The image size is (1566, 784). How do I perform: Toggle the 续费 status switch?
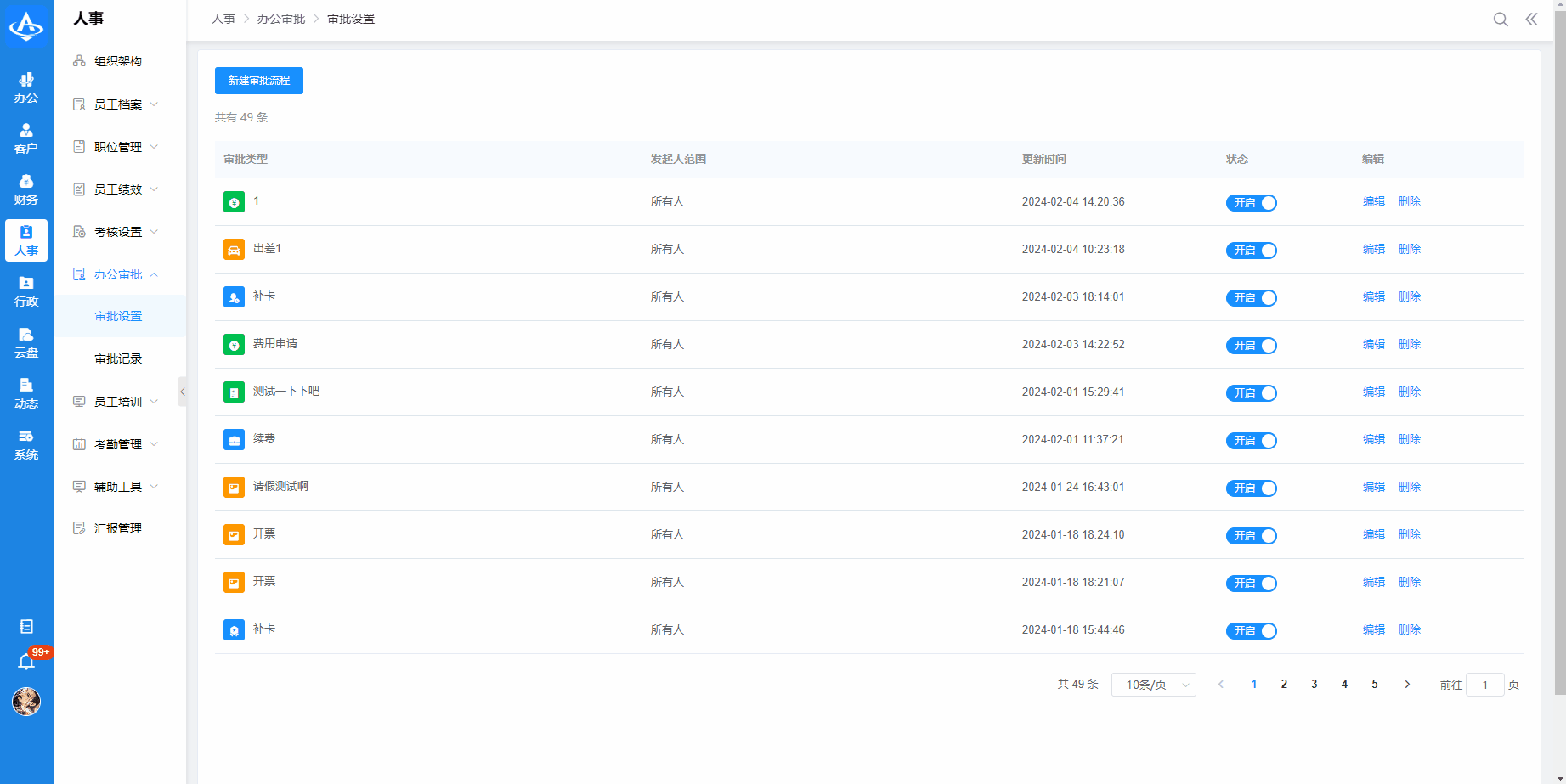point(1251,441)
